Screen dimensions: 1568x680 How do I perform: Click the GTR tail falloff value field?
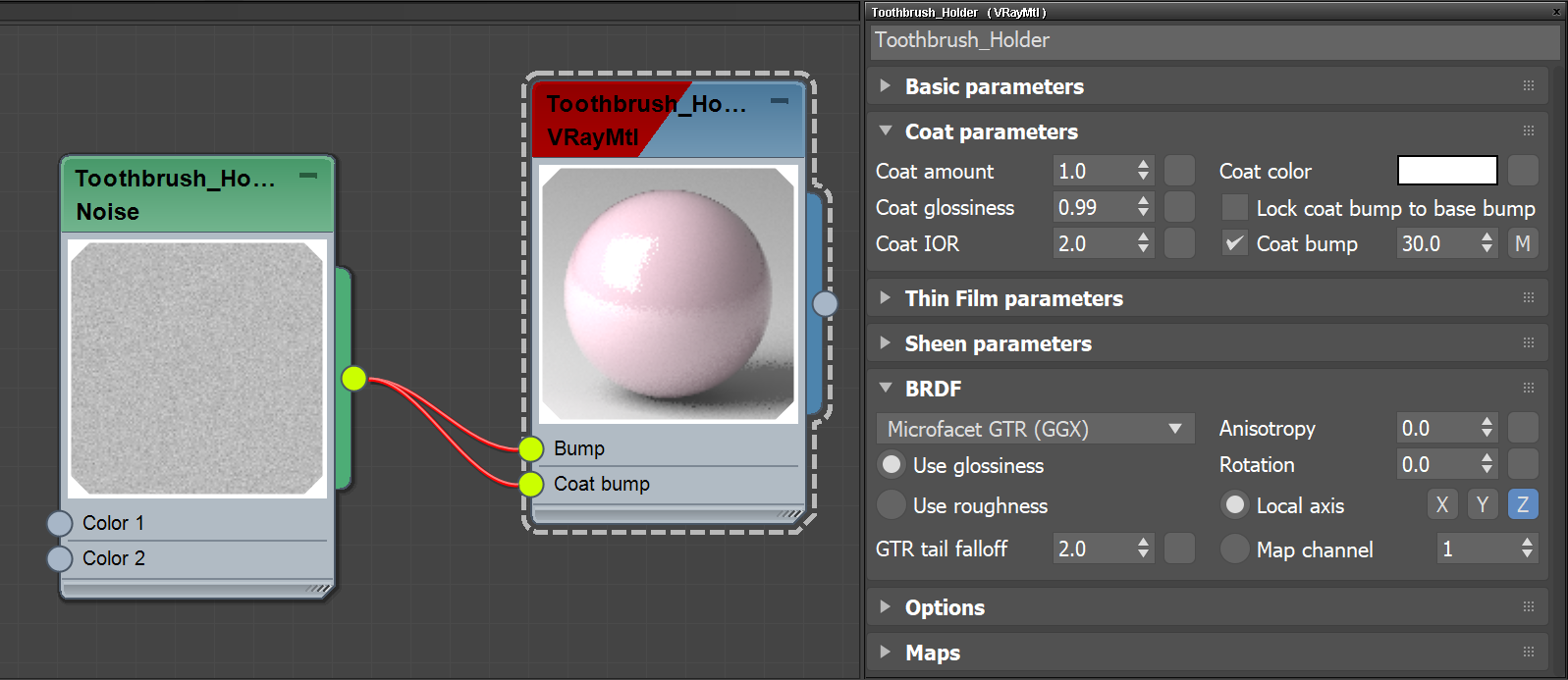[x=1093, y=549]
